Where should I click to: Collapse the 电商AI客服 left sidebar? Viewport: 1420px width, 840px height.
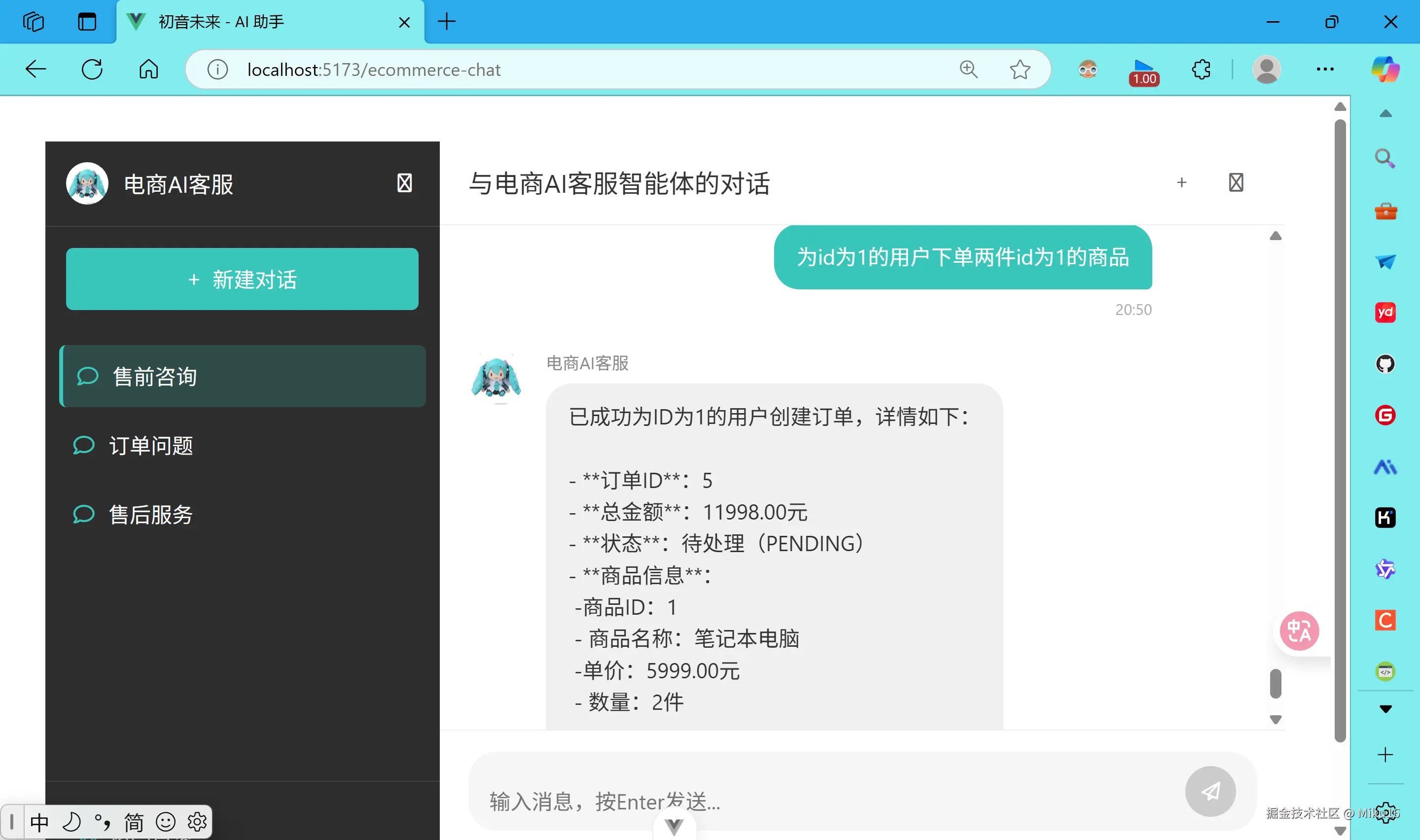pos(404,183)
